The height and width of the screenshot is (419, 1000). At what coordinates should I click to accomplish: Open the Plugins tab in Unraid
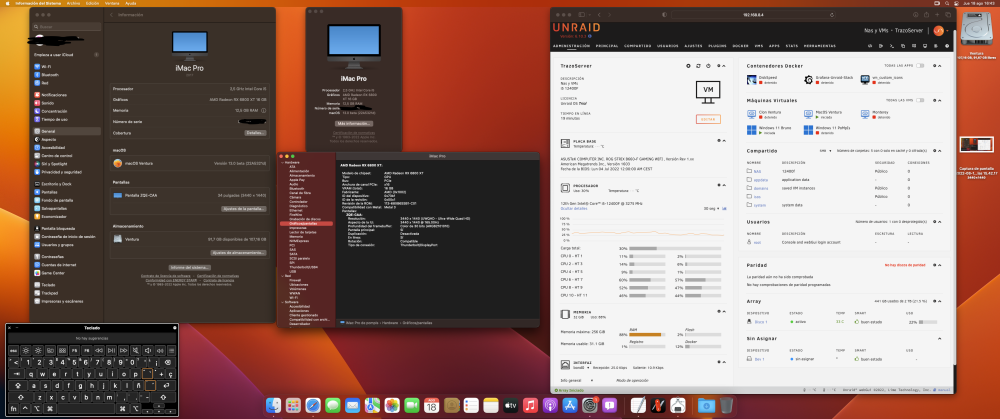(717, 46)
